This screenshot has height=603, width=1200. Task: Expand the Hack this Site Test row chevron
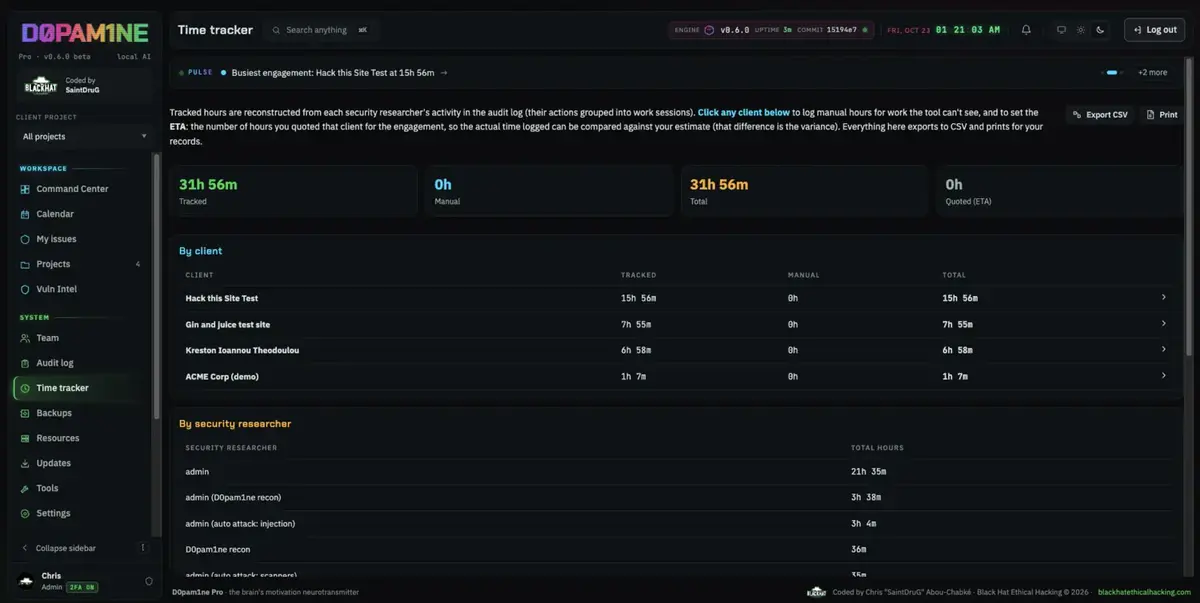click(x=1163, y=298)
